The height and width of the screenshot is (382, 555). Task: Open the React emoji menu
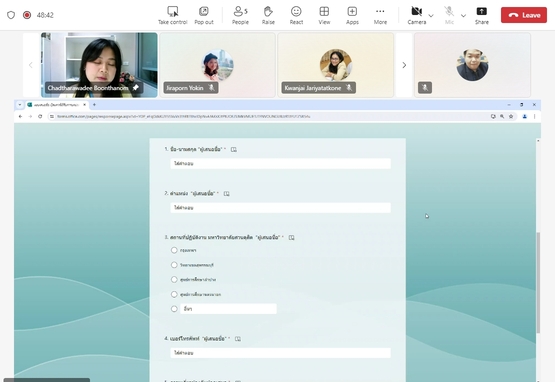pos(296,15)
